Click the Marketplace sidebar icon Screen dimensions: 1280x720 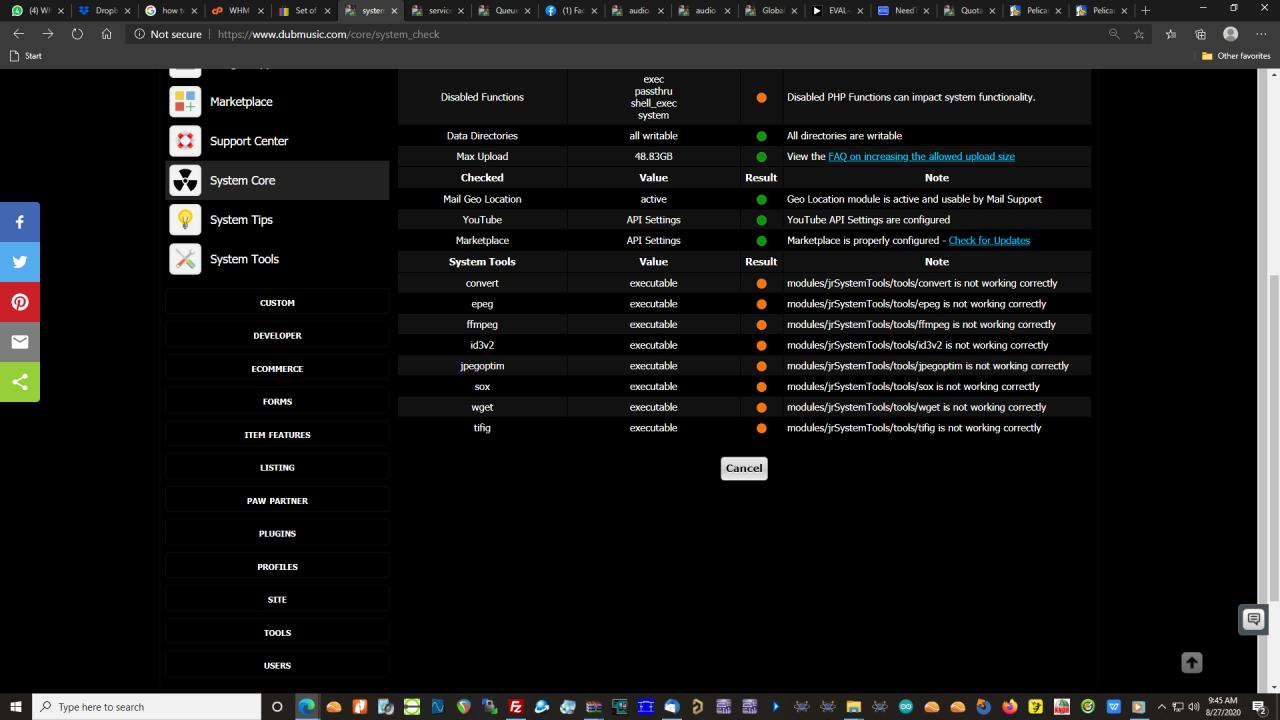coord(185,102)
